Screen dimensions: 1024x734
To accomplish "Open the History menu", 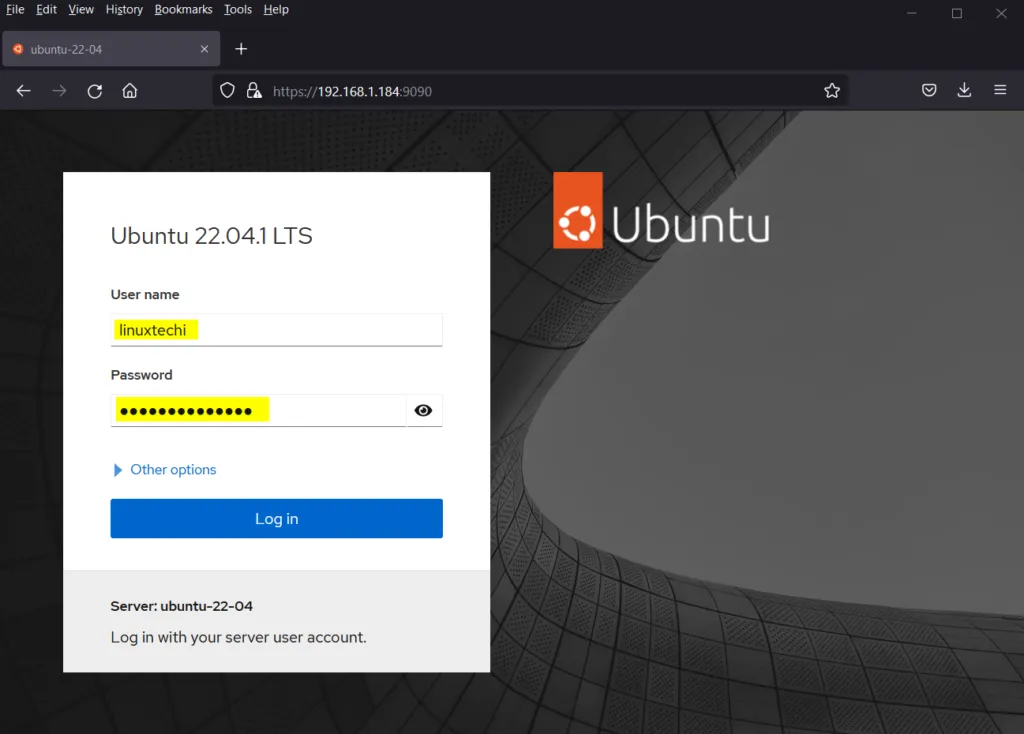I will [124, 10].
